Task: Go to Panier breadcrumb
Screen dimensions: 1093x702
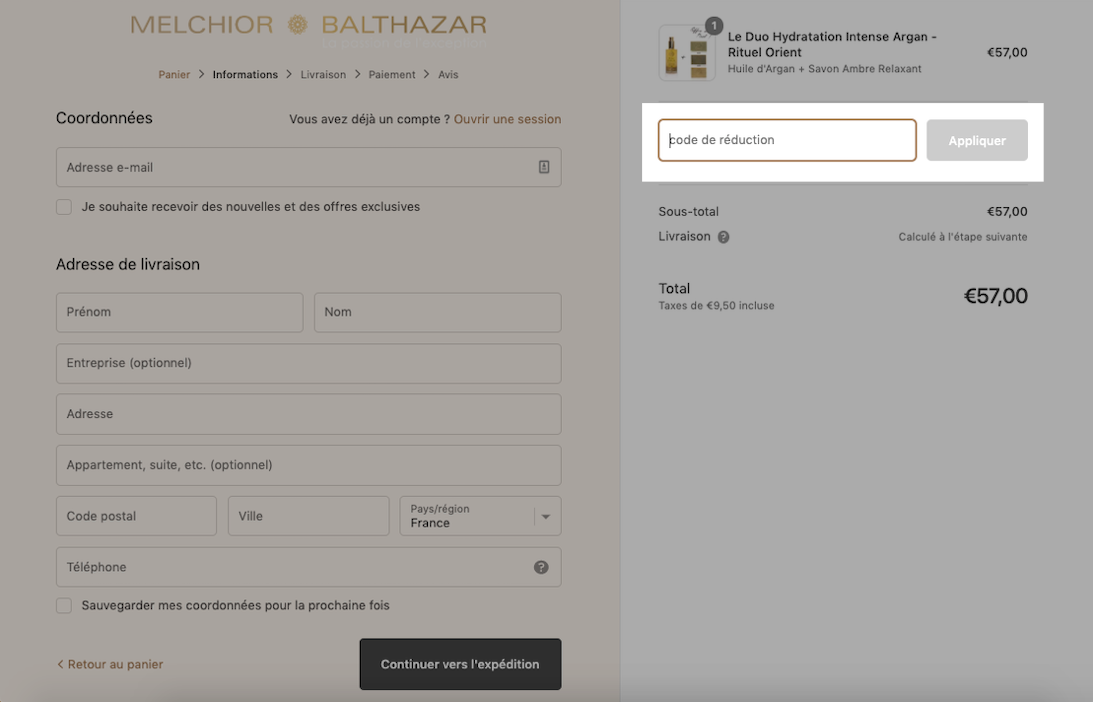Action: point(174,75)
